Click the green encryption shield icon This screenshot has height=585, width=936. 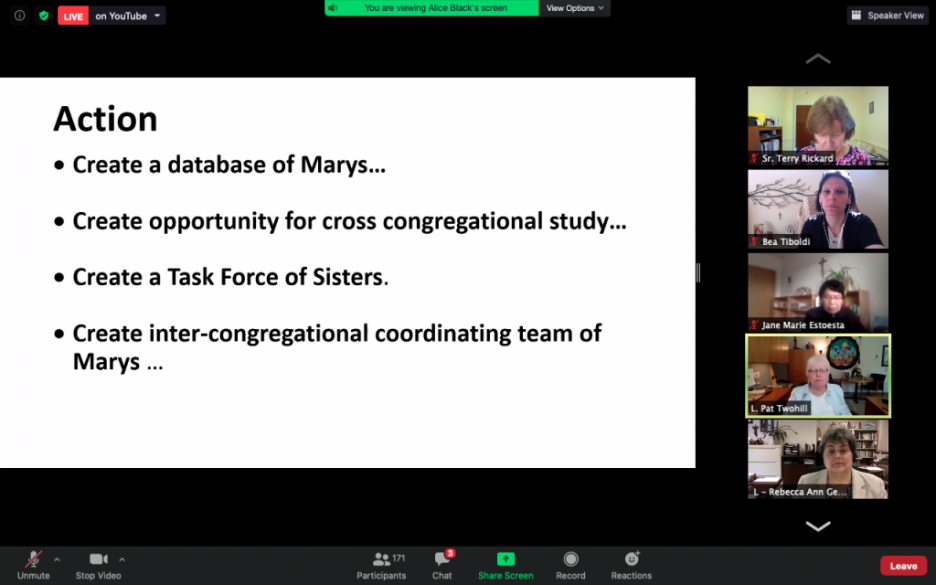[x=43, y=15]
